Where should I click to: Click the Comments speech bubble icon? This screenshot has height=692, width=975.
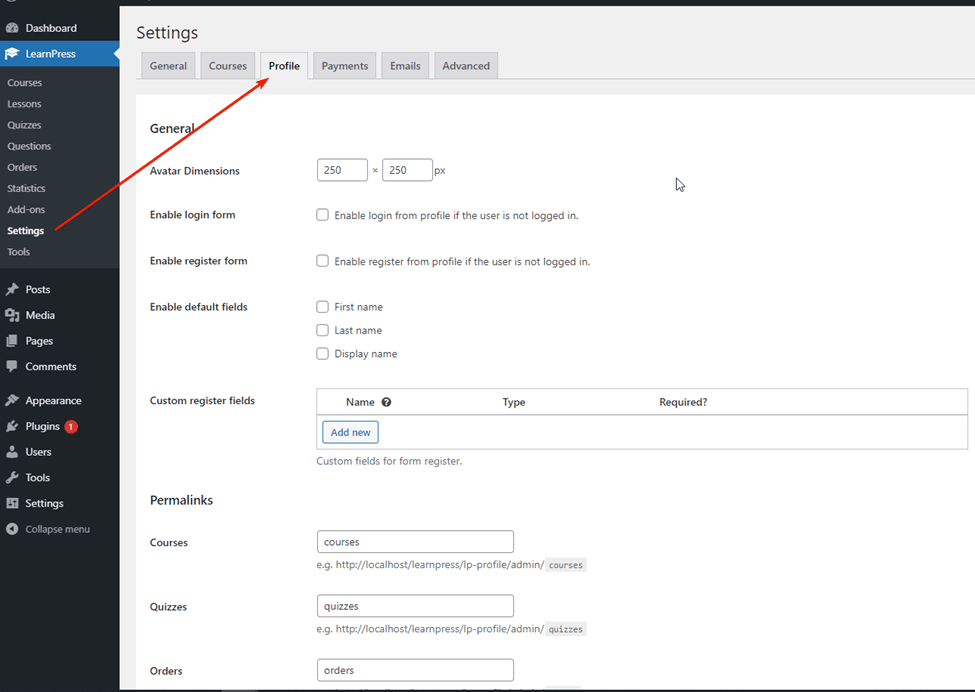pyautogui.click(x=12, y=367)
